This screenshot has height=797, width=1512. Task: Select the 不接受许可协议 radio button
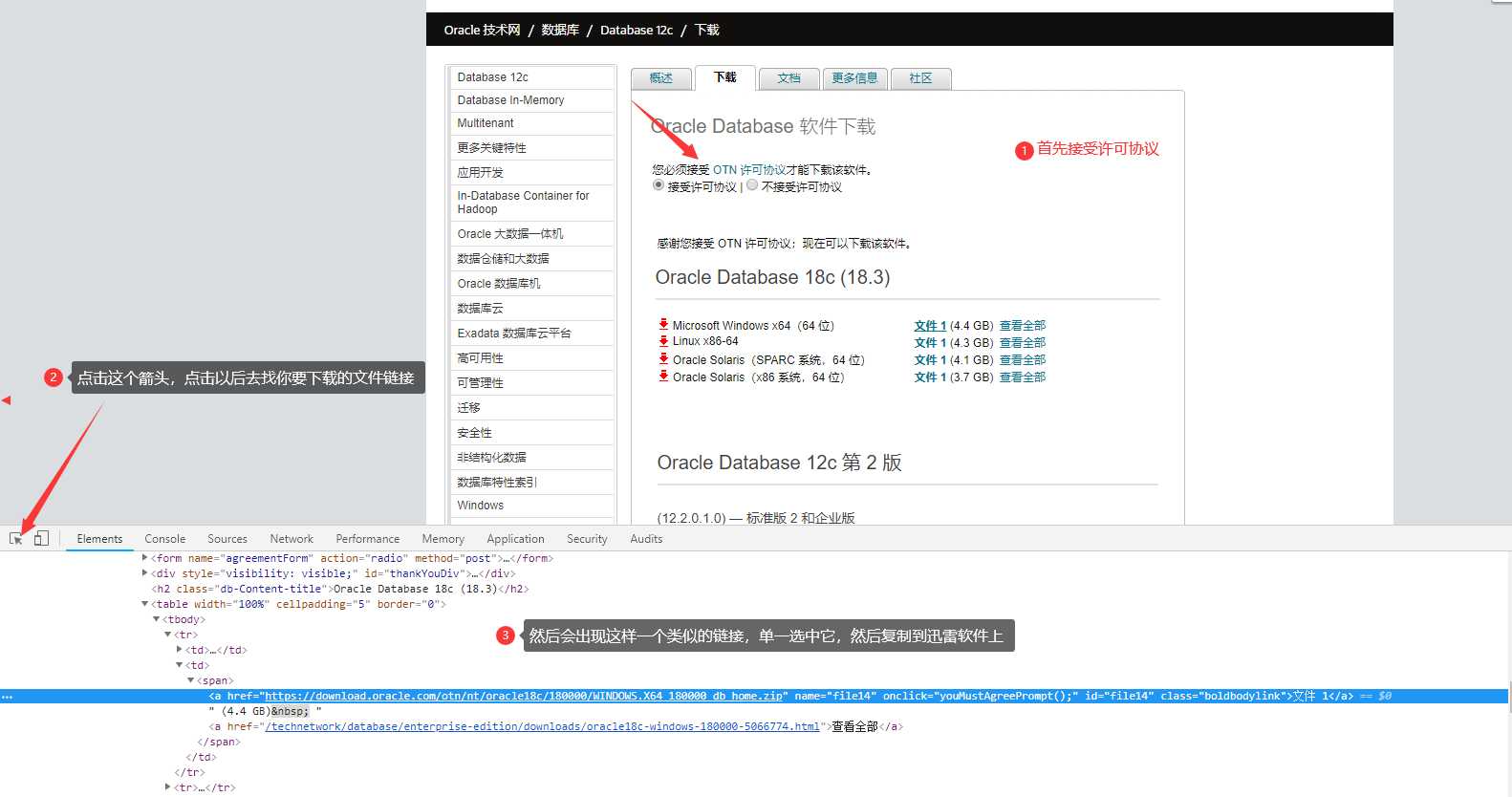coord(752,185)
